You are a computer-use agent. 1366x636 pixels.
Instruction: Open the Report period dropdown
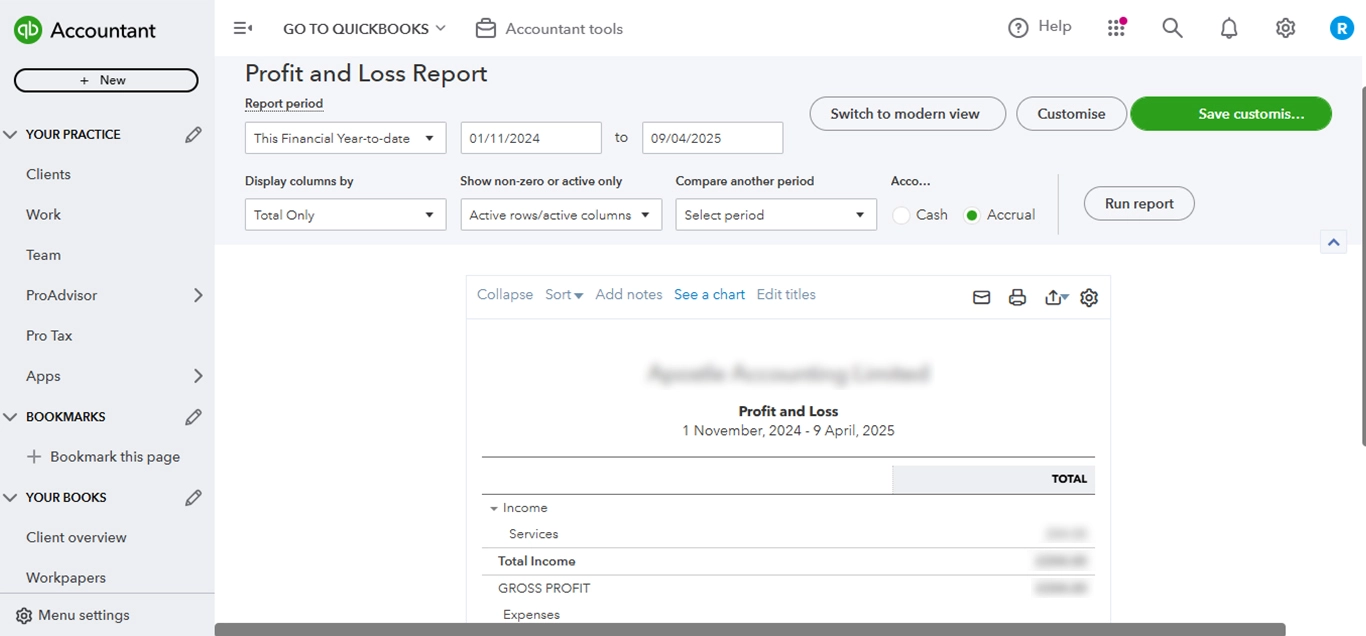(x=344, y=138)
